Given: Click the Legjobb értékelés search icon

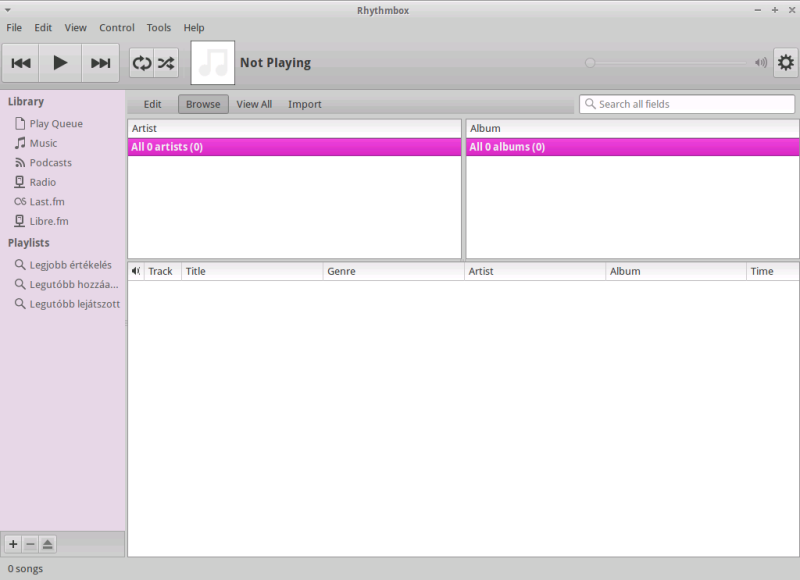Looking at the screenshot, I should pyautogui.click(x=20, y=264).
